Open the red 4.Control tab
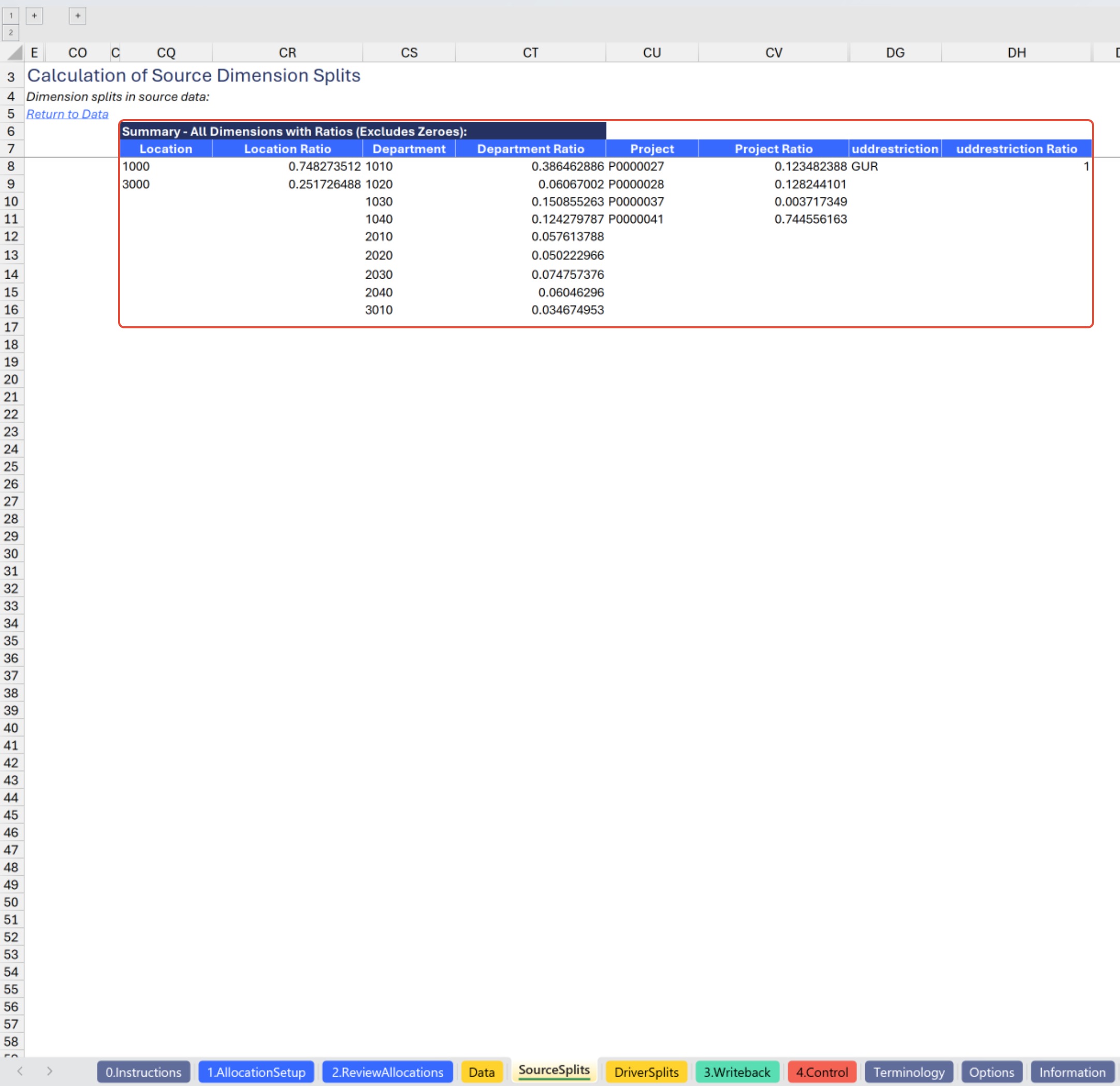The image size is (1120, 1086). (821, 1071)
